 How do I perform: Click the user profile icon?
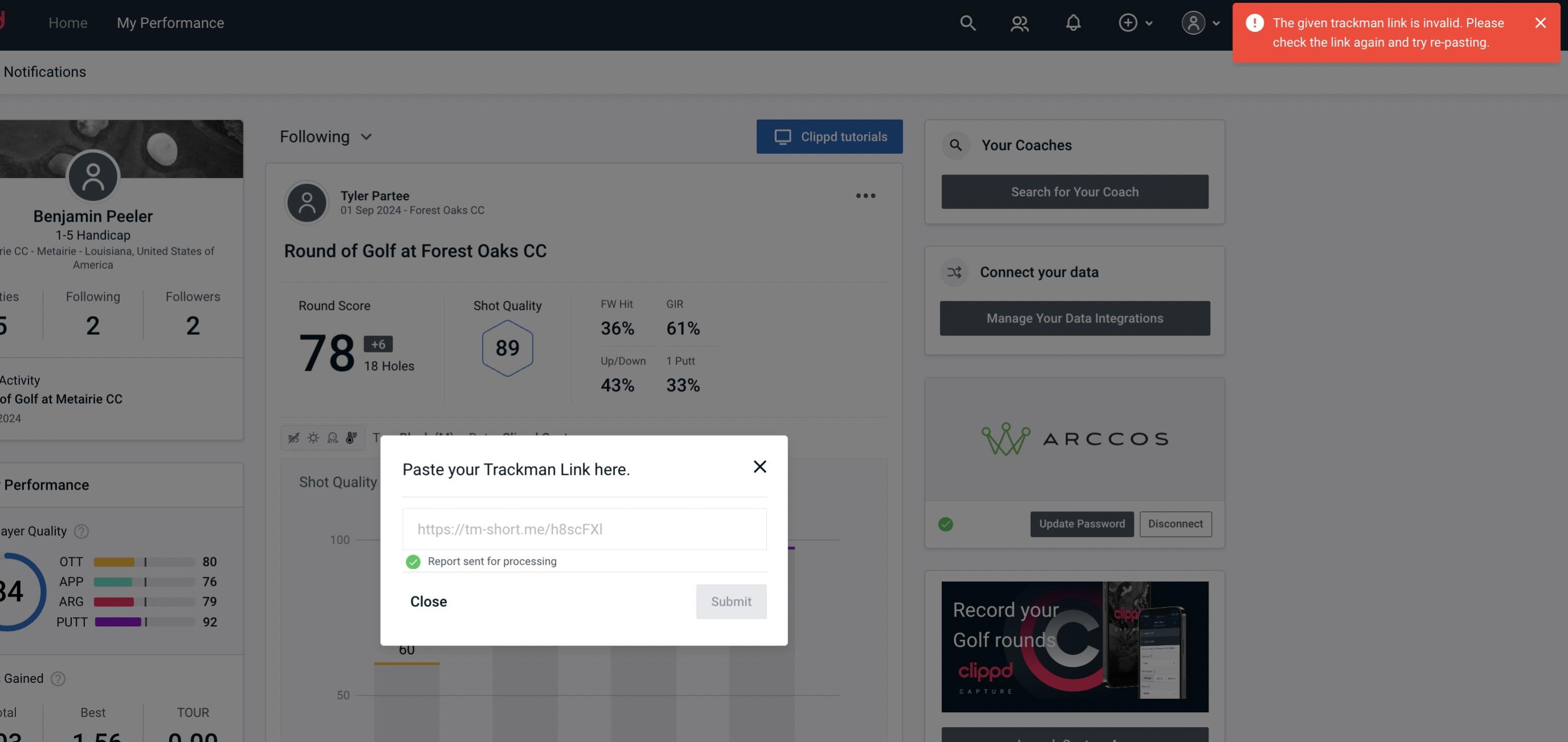[1193, 22]
